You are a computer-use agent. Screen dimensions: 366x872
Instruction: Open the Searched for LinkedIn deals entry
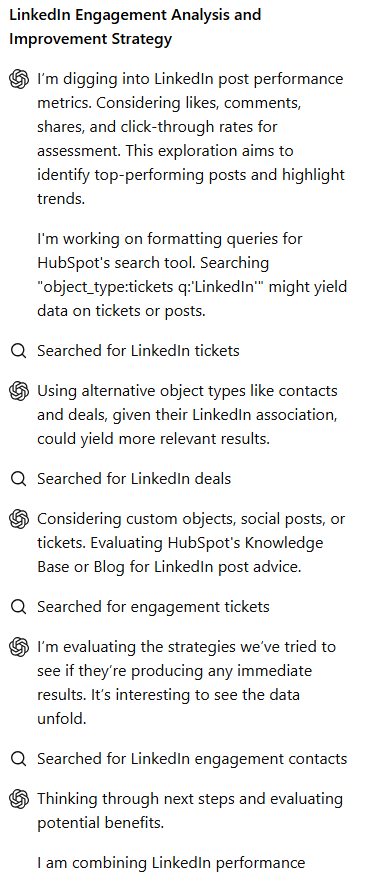click(134, 479)
